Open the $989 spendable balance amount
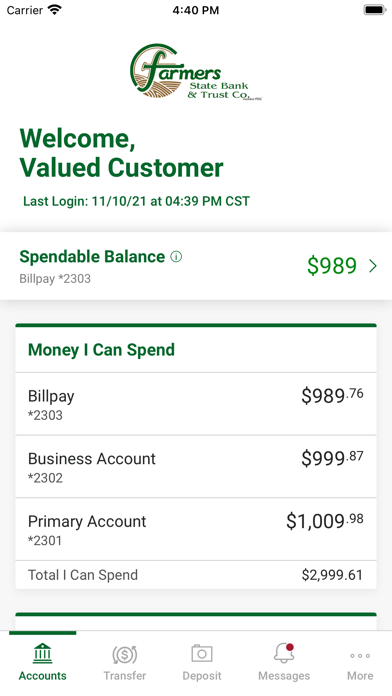This screenshot has height=696, width=392. (x=332, y=265)
